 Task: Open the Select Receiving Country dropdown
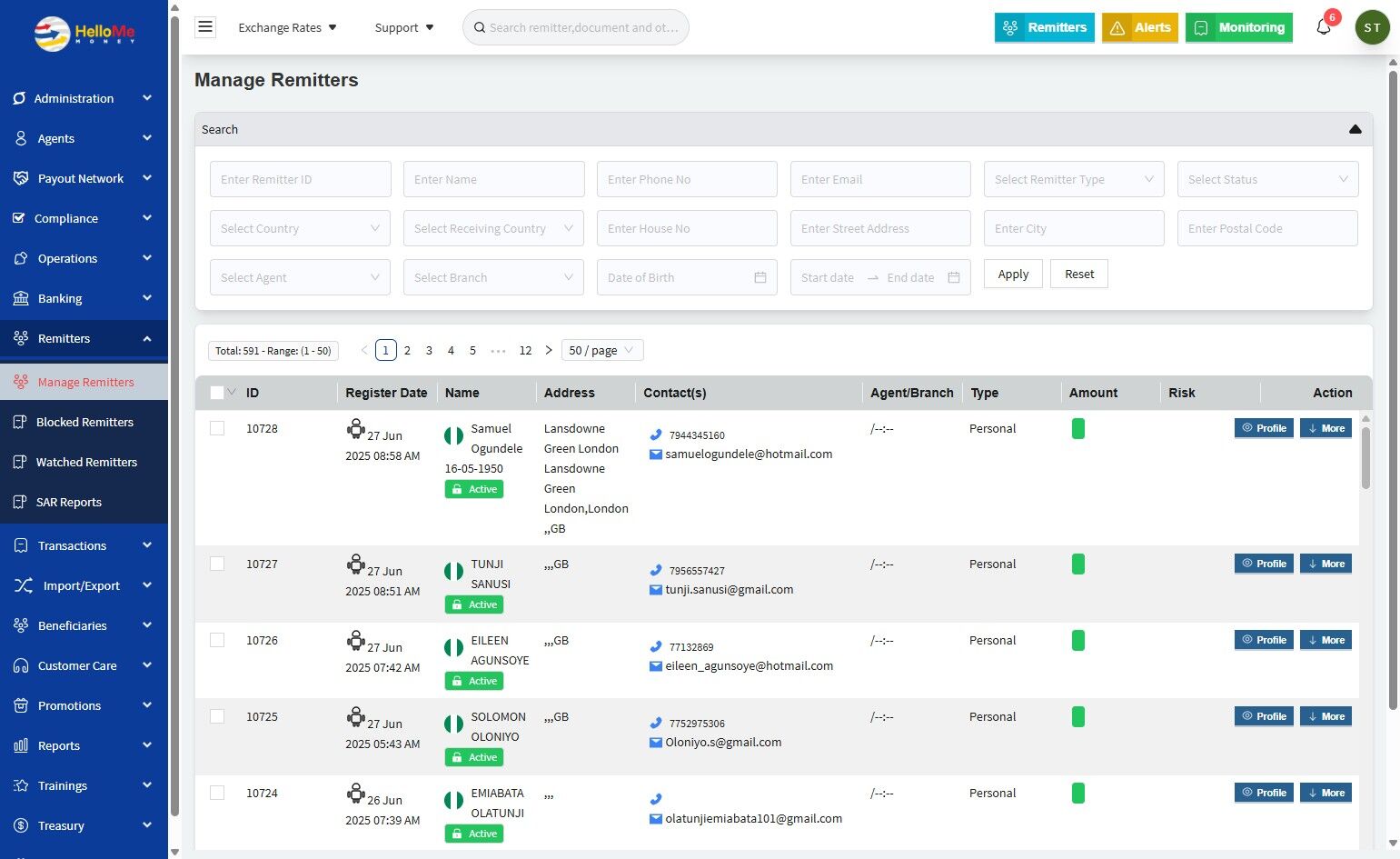tap(493, 228)
